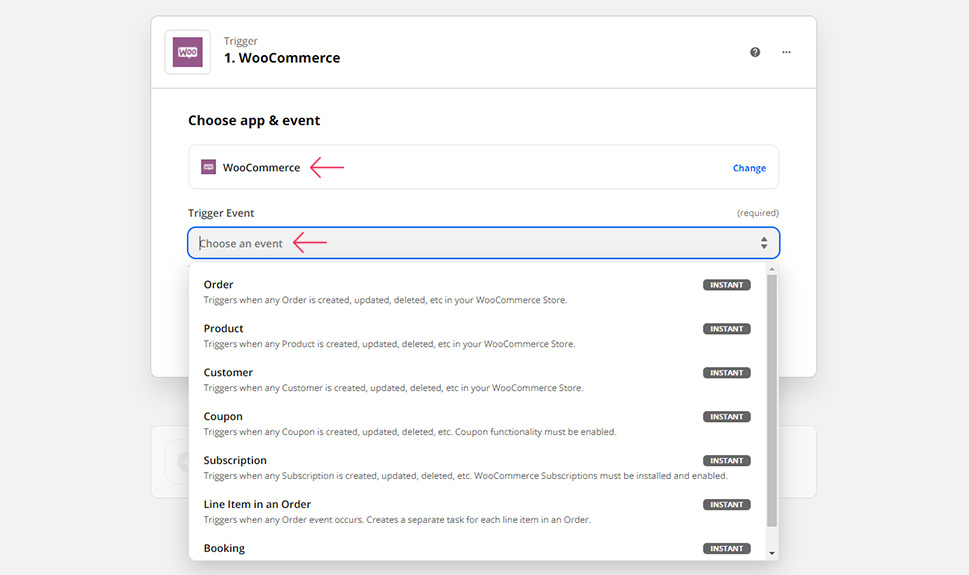Click the dropdown list scroll up arrow
Screen dimensions: 969x575
772,270
